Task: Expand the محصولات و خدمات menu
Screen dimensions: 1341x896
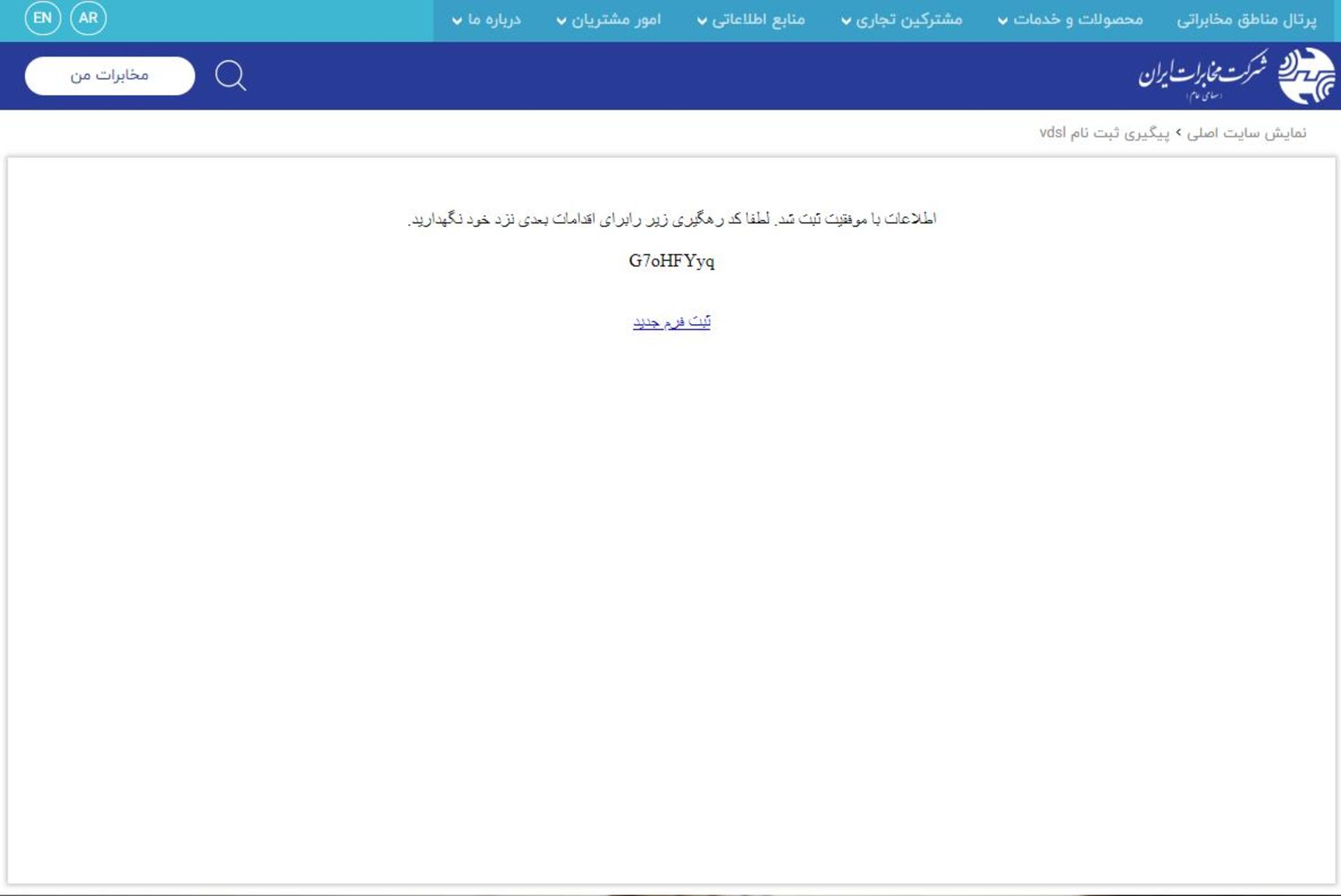Action: pos(1071,20)
